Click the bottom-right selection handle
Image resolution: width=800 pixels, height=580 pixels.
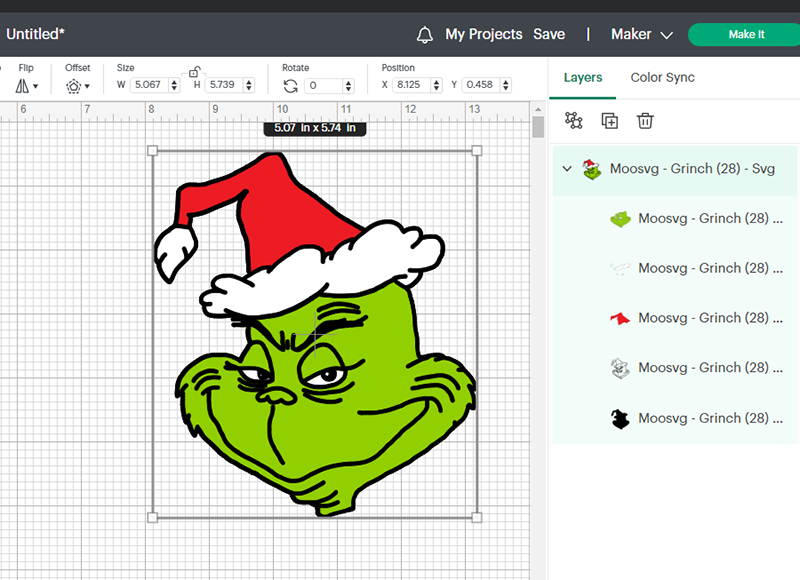[477, 518]
